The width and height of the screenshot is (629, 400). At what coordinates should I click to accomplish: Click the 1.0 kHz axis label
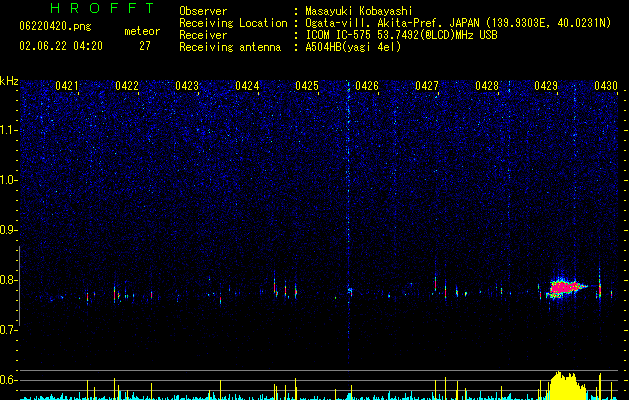point(9,180)
